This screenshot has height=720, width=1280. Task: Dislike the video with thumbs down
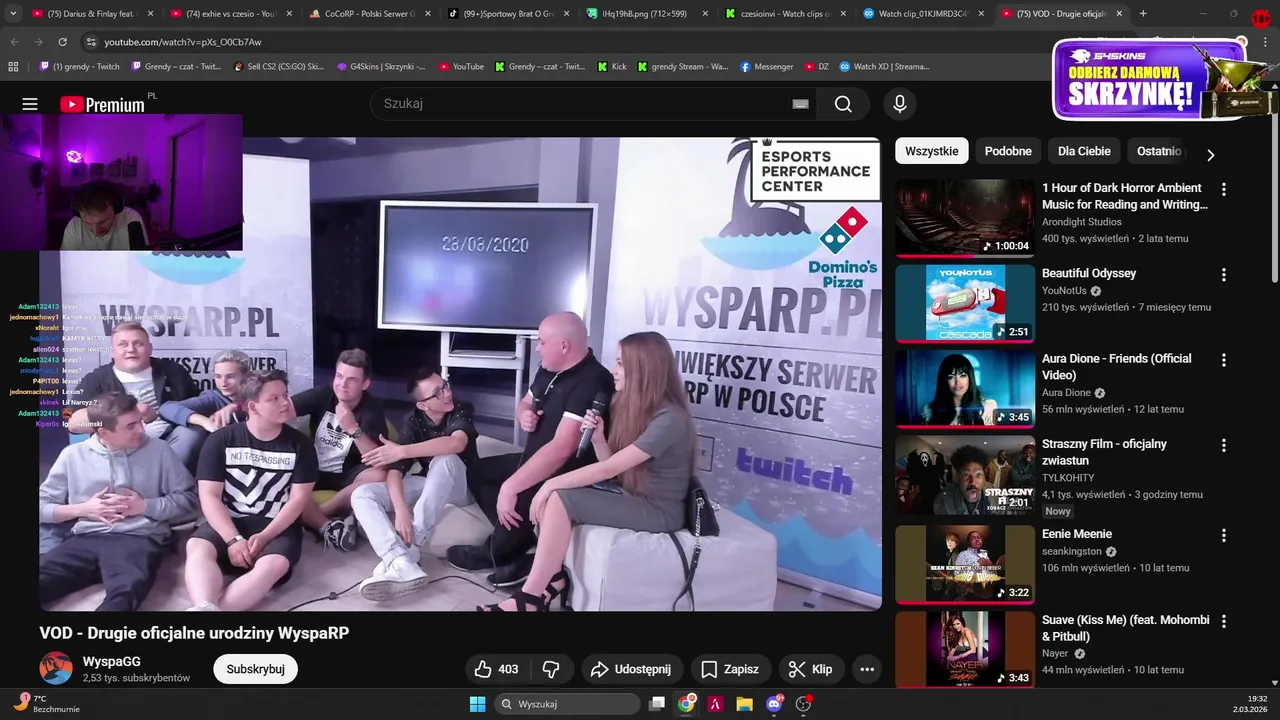click(x=550, y=669)
